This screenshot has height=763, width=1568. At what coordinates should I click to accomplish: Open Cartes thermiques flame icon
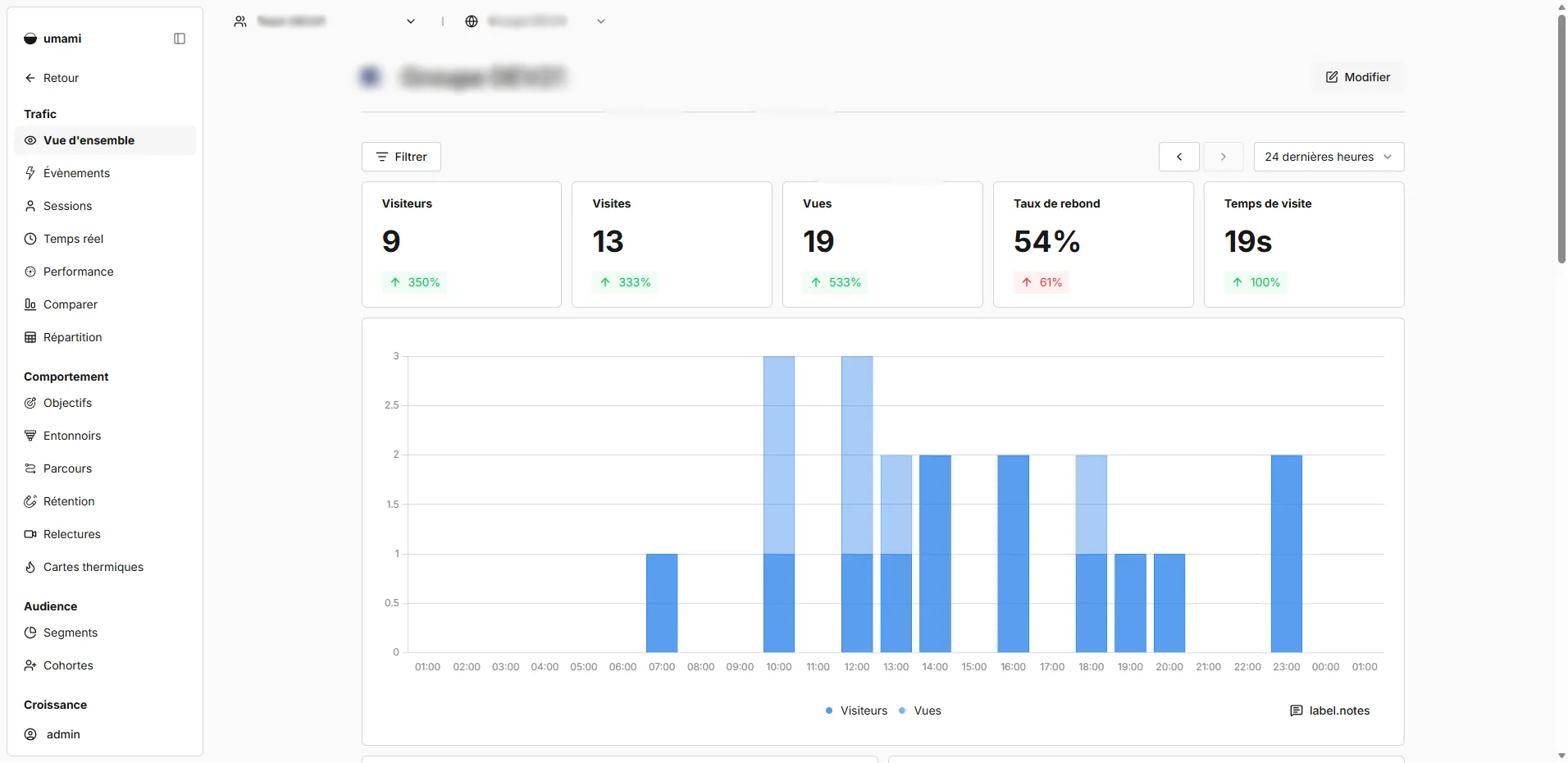pos(30,567)
